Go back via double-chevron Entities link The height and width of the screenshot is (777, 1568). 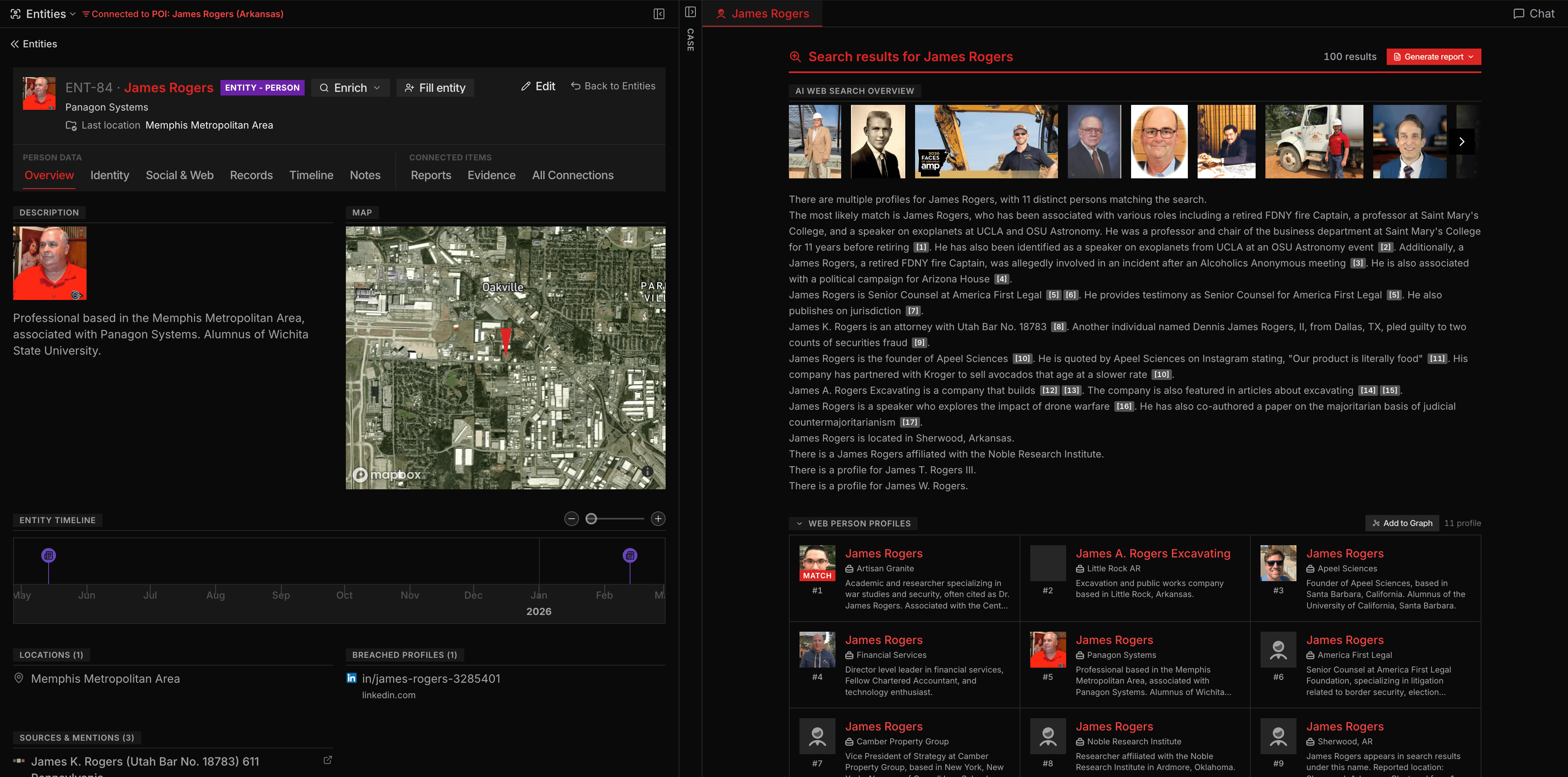click(33, 44)
